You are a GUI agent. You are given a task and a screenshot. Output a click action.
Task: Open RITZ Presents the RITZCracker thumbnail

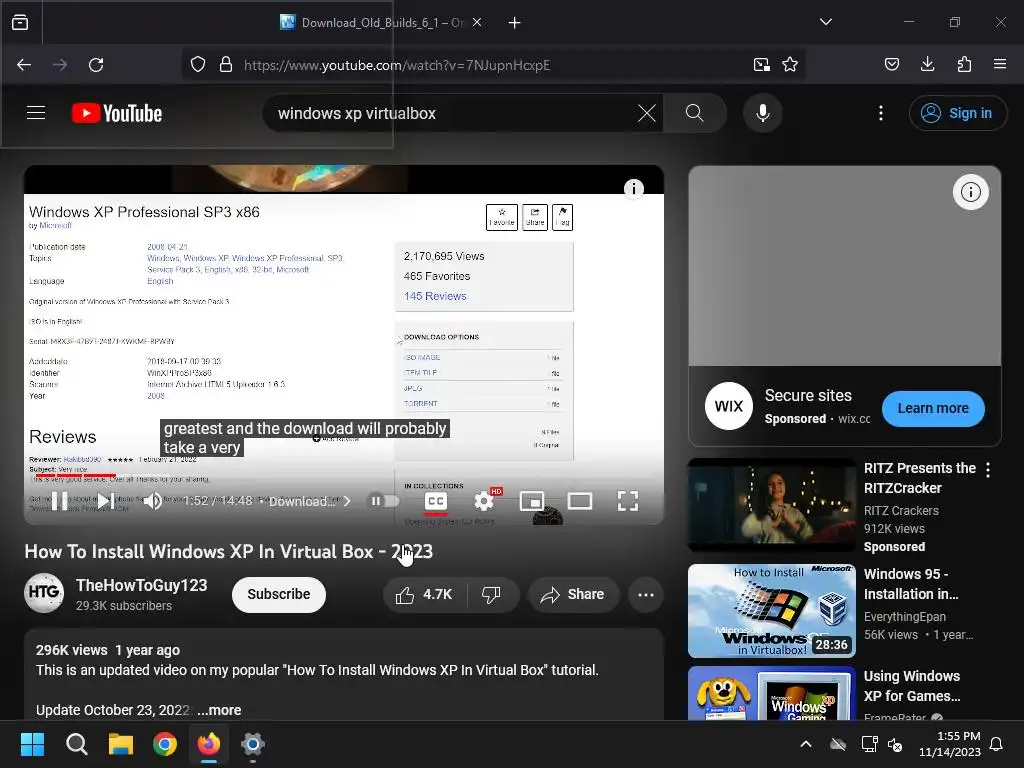[771, 505]
